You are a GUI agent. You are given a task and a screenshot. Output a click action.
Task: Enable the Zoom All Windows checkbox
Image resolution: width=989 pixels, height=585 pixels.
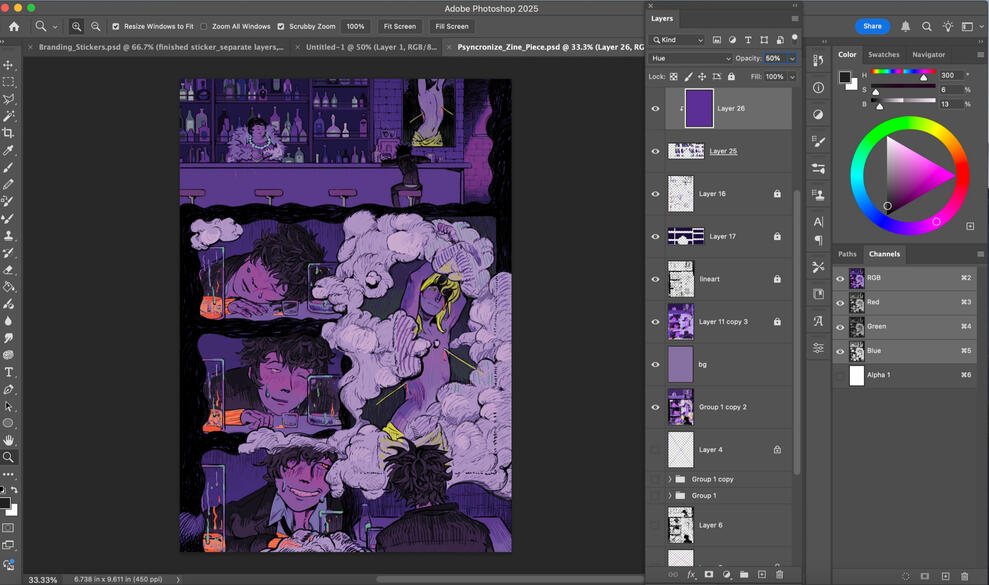(204, 26)
